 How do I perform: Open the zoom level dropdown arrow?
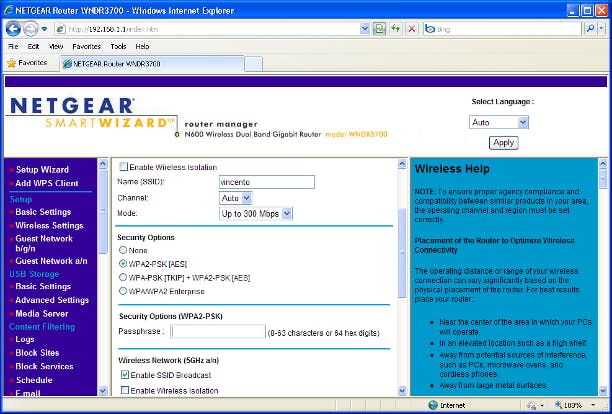point(593,405)
